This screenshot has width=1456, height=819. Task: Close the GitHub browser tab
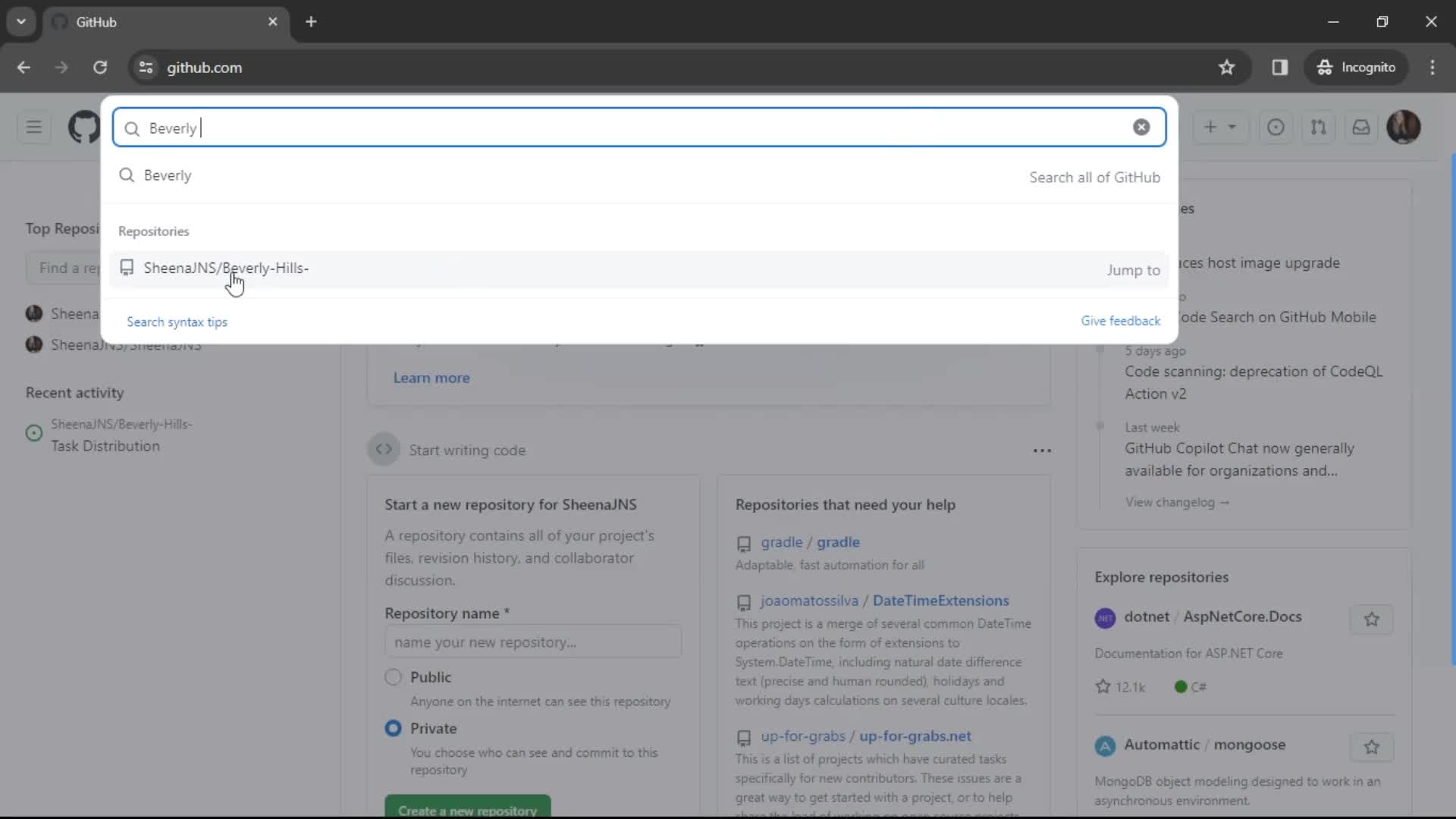pyautogui.click(x=273, y=22)
